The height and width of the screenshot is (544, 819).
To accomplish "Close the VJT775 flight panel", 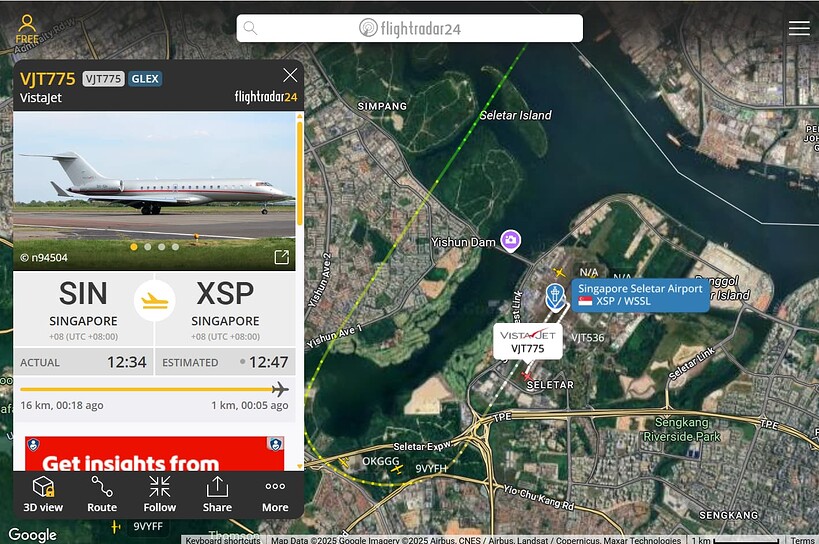I will tap(290, 75).
